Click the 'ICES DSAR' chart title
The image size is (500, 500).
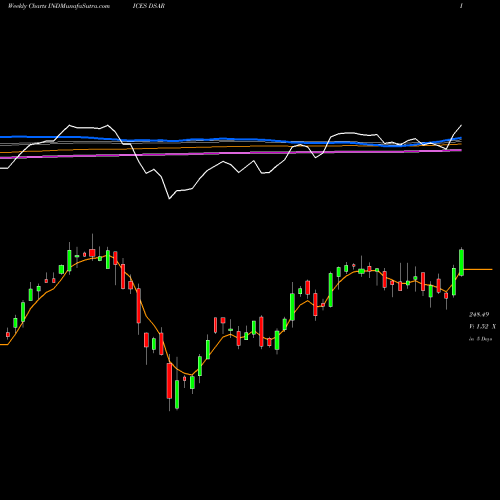coord(149,6)
